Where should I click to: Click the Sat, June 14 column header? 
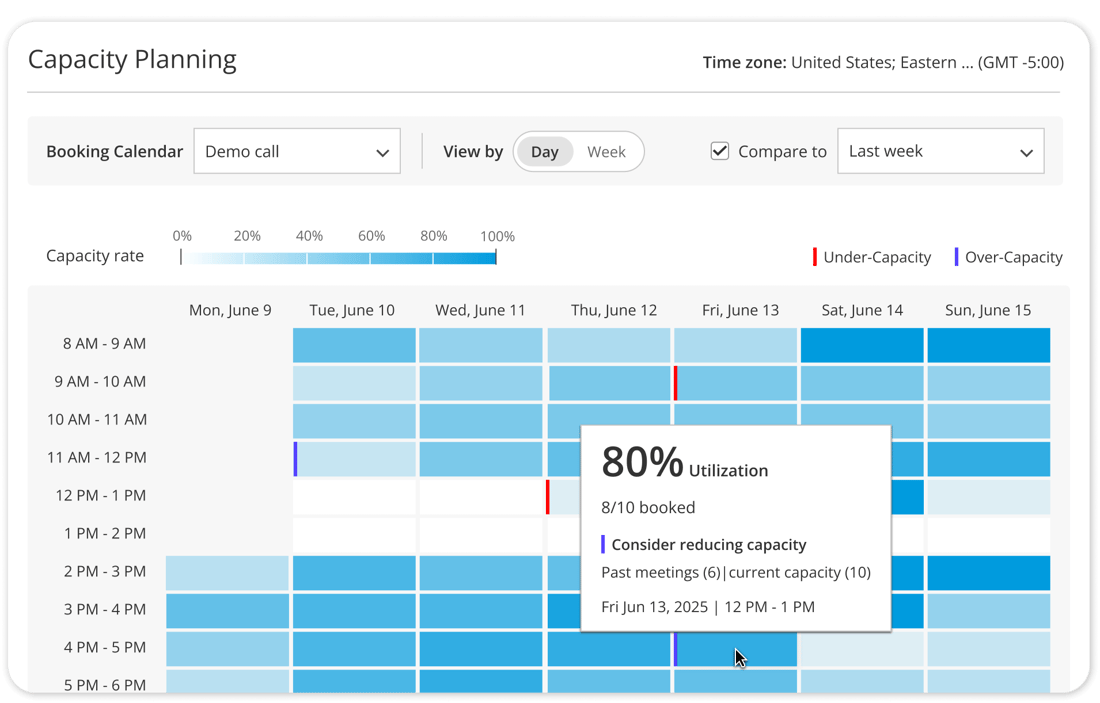point(862,310)
